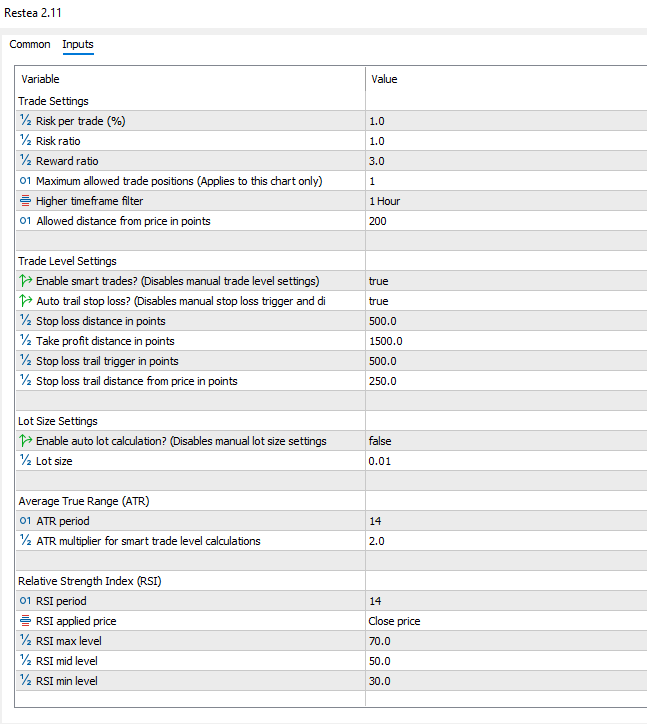647x724 pixels.
Task: Click the Reward ratio value 3.0
Action: click(377, 161)
